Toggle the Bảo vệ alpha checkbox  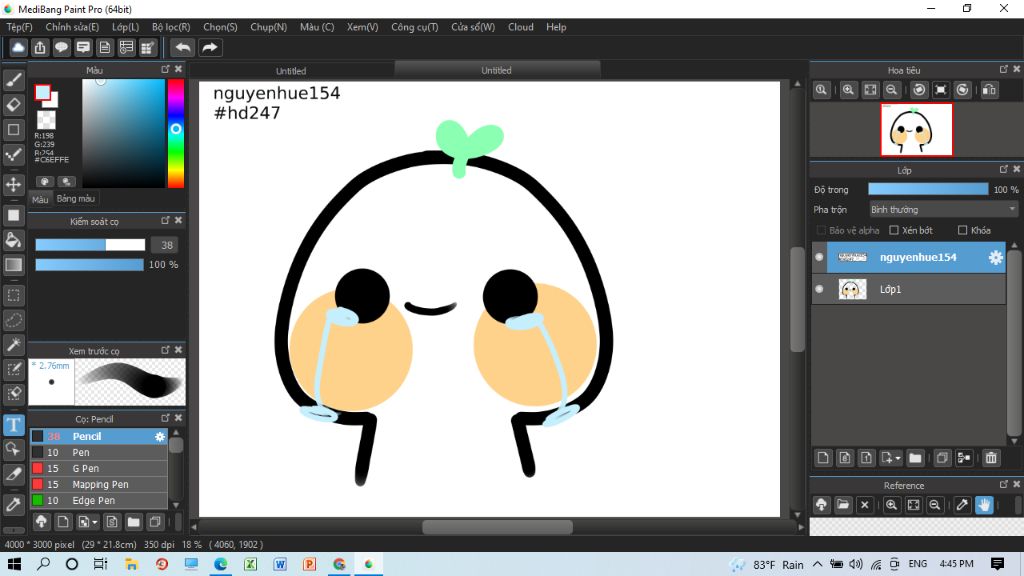[x=821, y=230]
